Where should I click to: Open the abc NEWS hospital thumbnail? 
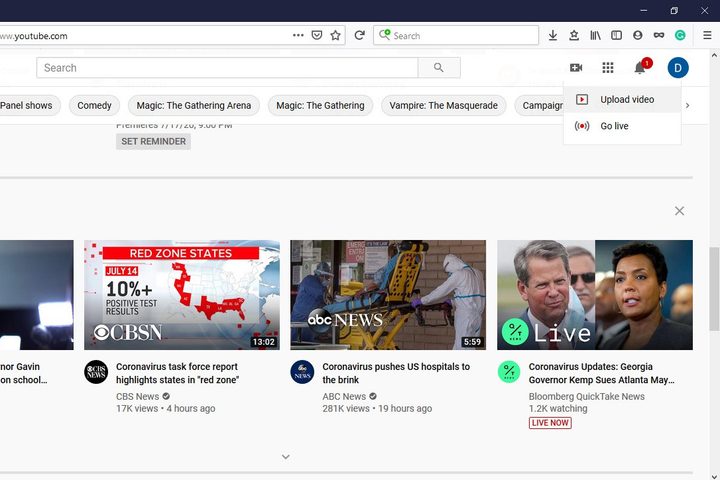[x=388, y=295]
